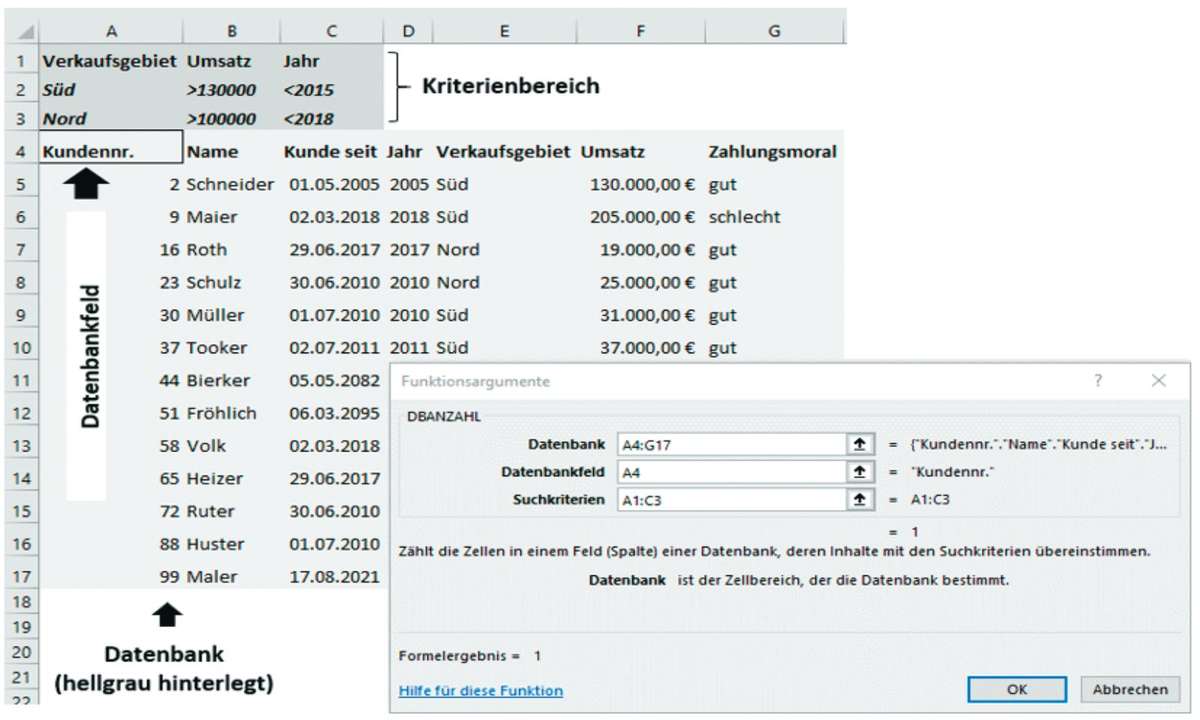This screenshot has height=720, width=1200.
Task: Click cell 'Tooker'
Action: [x=232, y=348]
